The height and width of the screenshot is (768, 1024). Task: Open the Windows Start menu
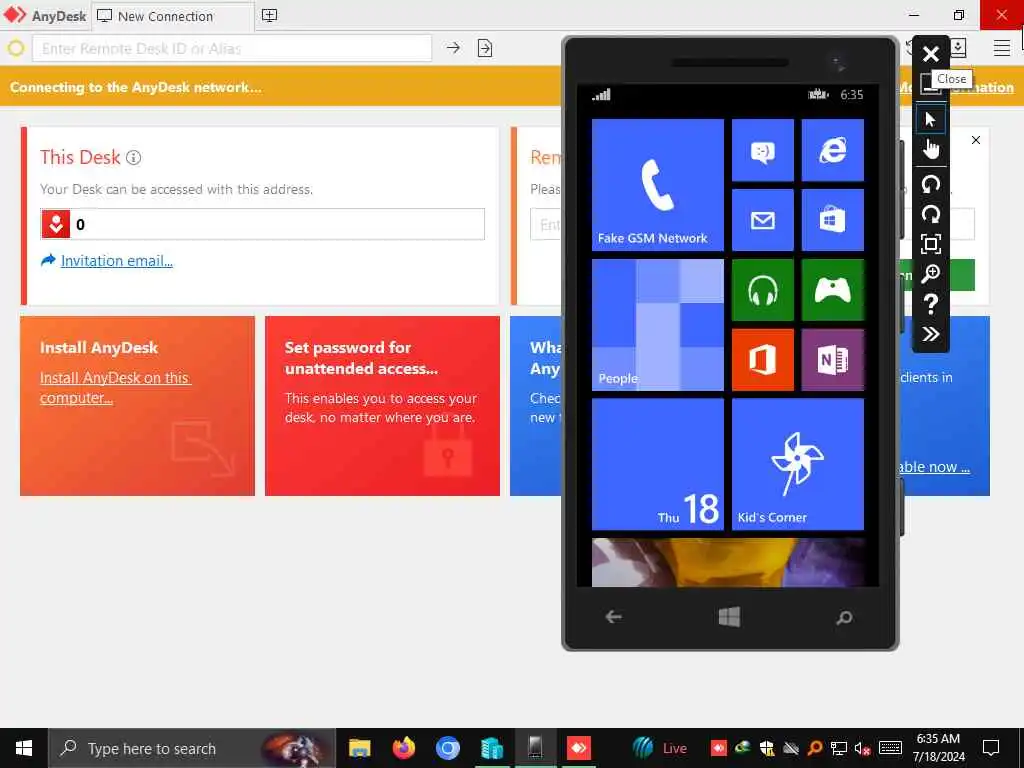pos(24,748)
